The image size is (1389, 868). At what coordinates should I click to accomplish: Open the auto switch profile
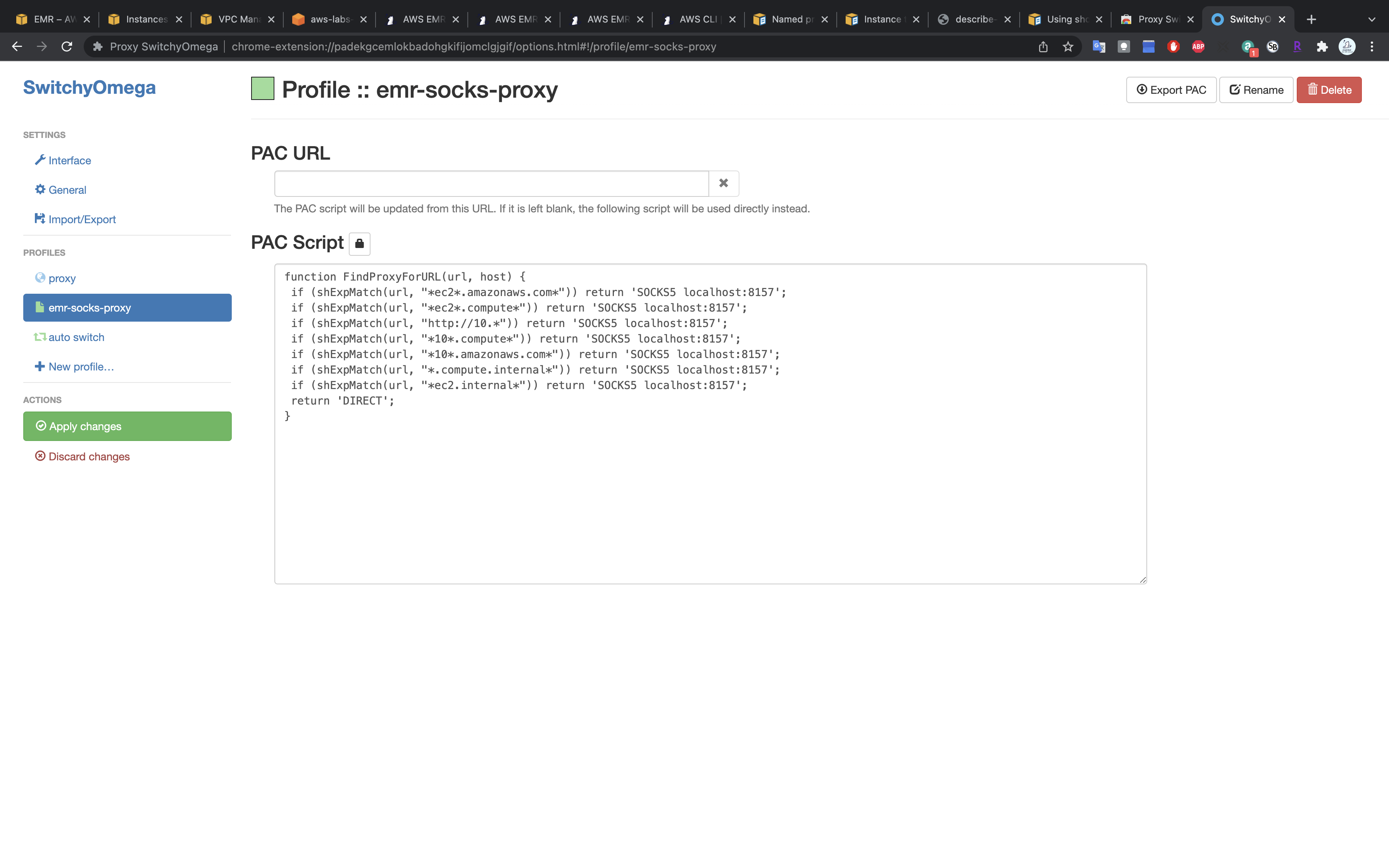tap(76, 337)
